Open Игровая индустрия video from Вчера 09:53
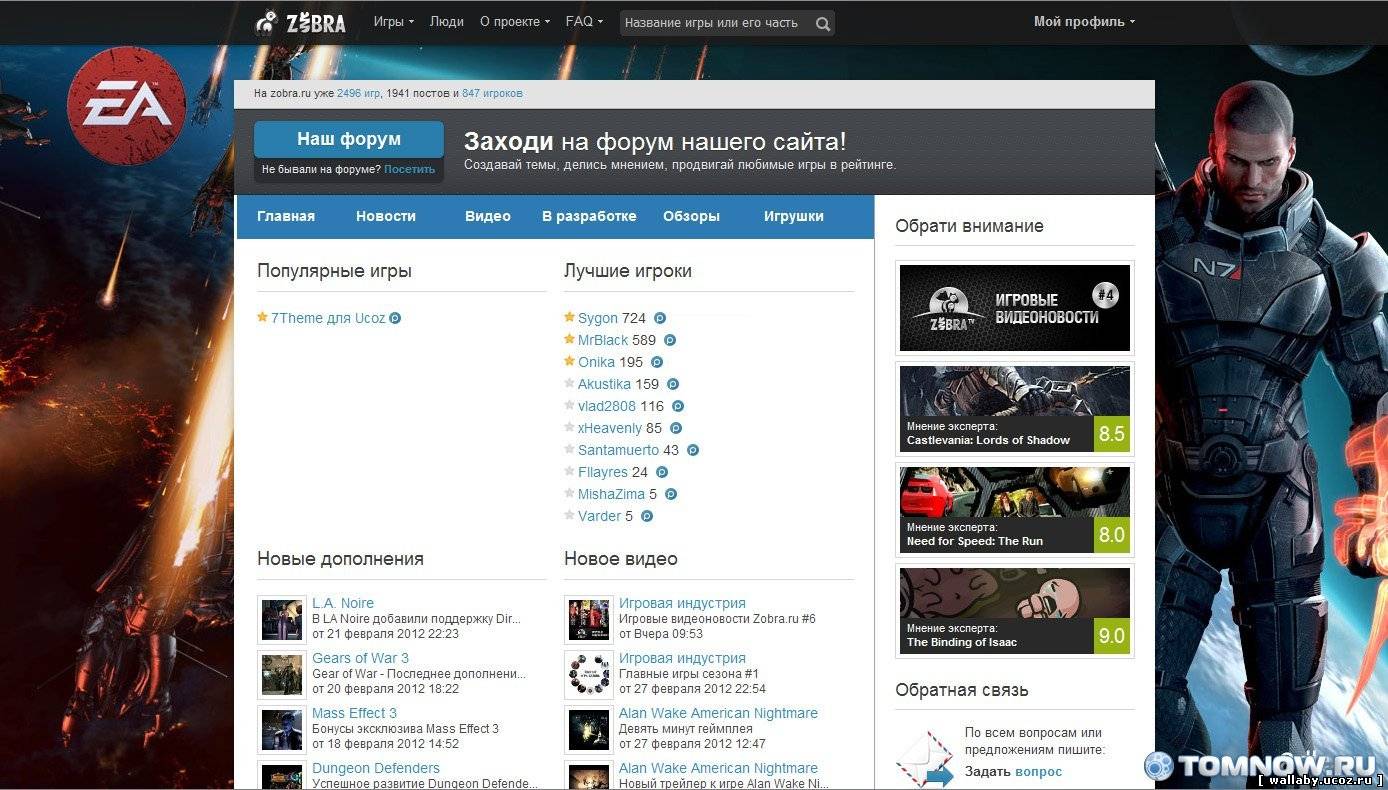The width and height of the screenshot is (1388, 790). coord(682,603)
